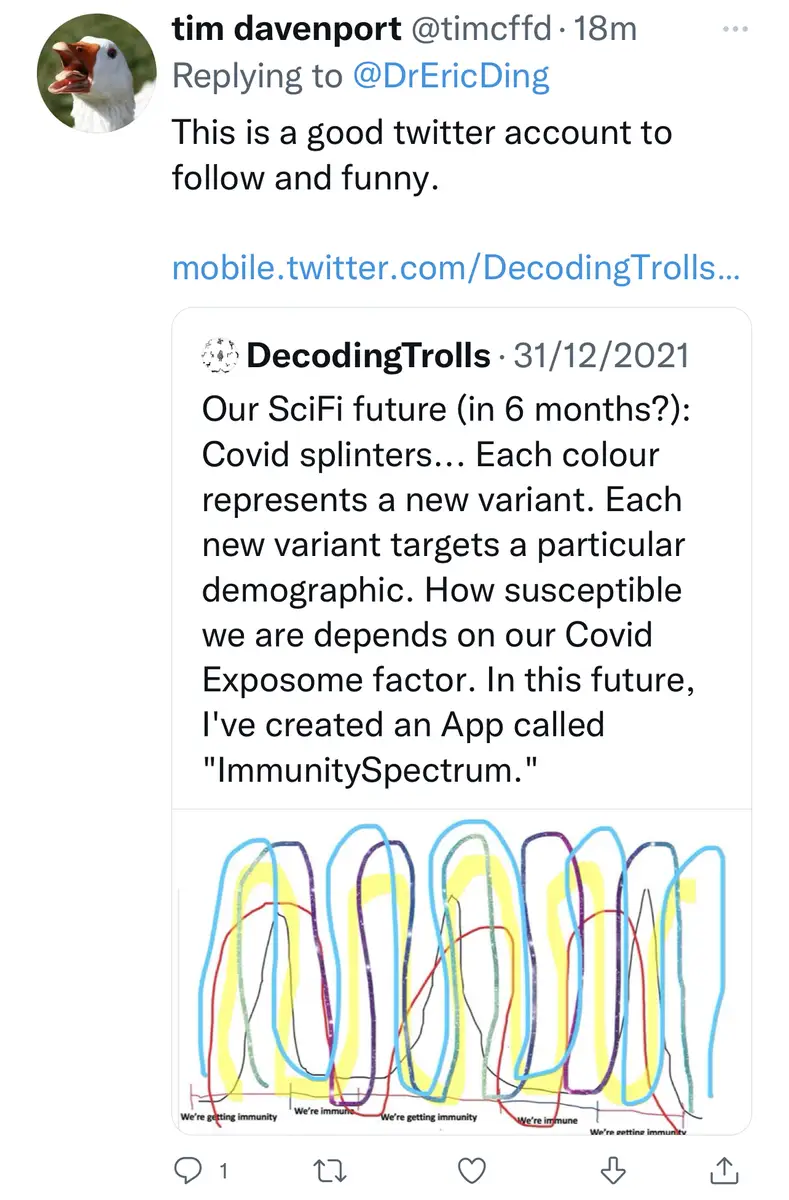Retweet this post using the retweet icon

coord(329,1168)
